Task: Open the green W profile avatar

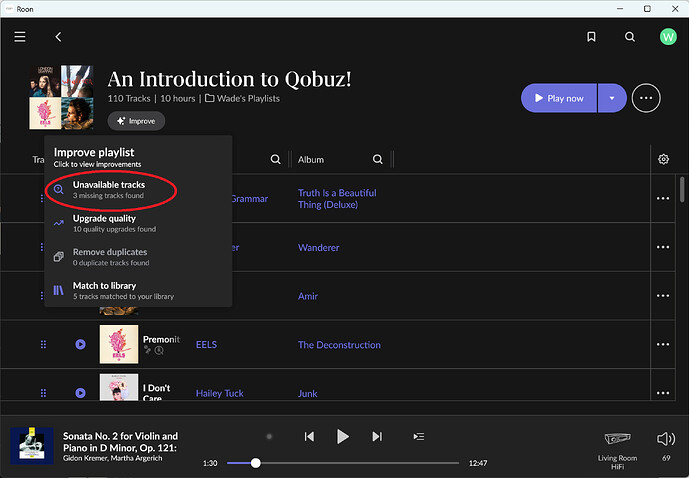Action: tap(668, 37)
